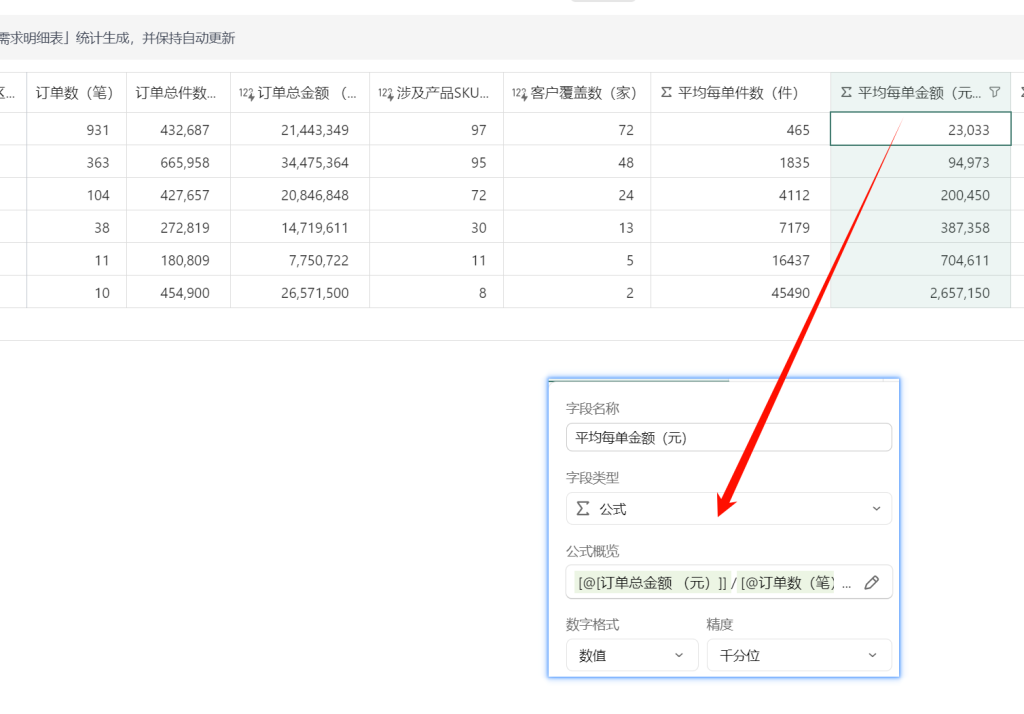The height and width of the screenshot is (714, 1024).
Task: Click the cell with value 2,657,150
Action: 921,293
